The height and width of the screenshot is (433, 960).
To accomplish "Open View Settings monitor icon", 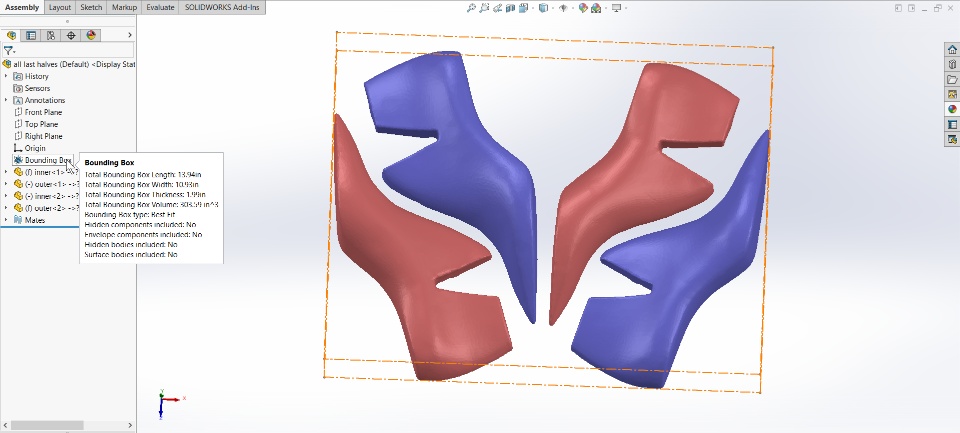I will coord(617,8).
